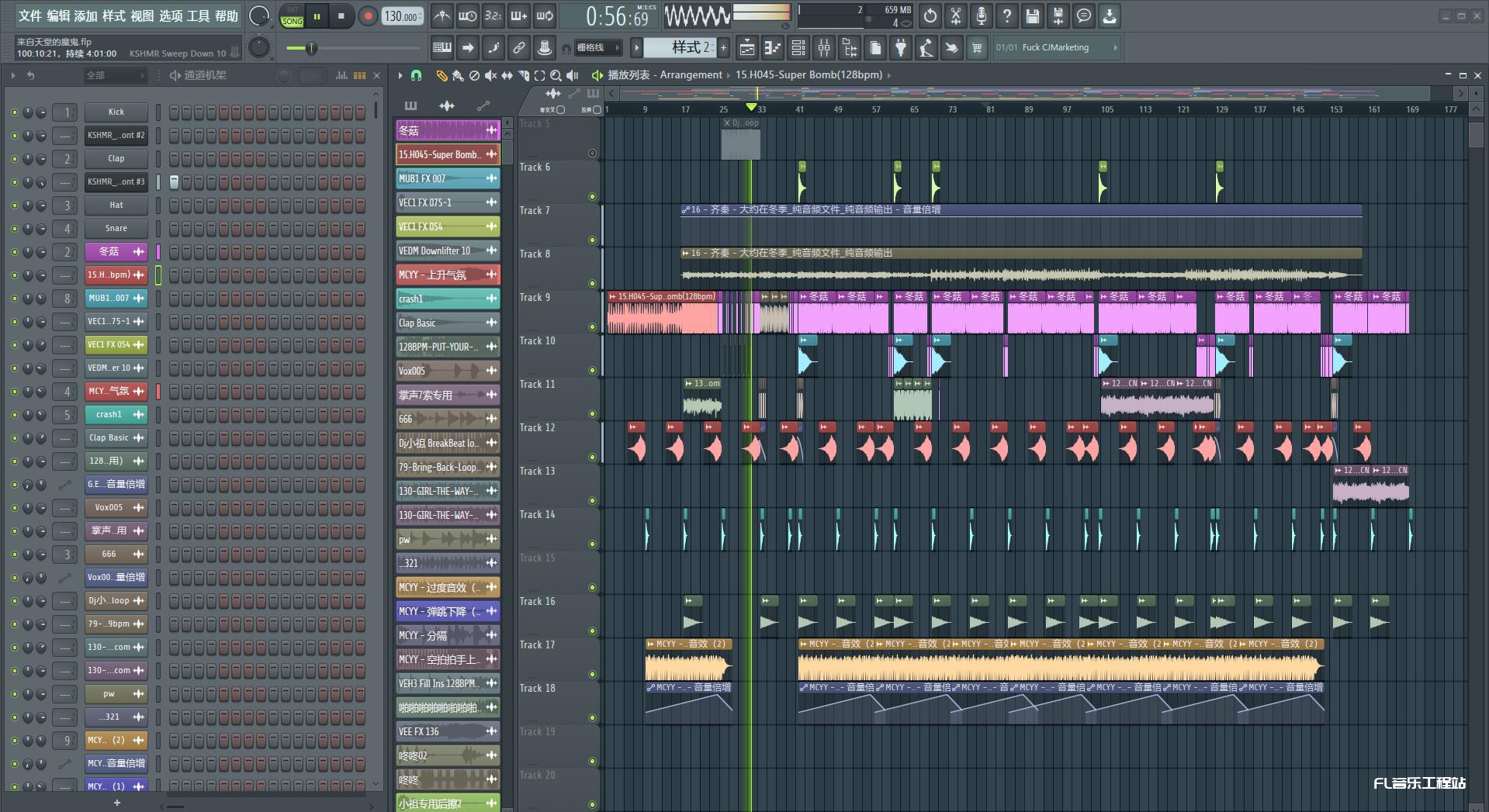The width and height of the screenshot is (1489, 812).
Task: Enable typing keyboard to piano icon
Action: click(442, 48)
